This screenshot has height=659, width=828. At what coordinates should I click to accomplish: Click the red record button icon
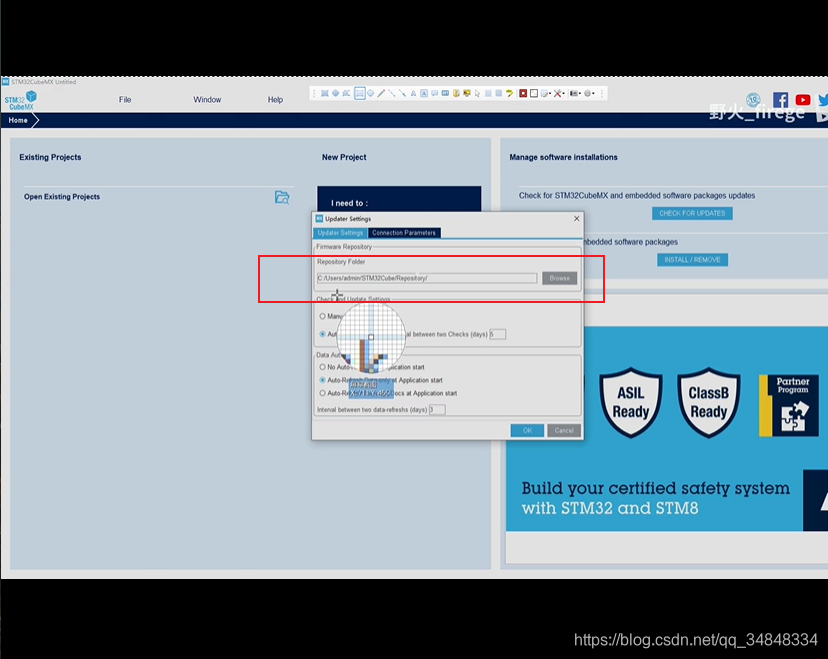click(x=523, y=93)
